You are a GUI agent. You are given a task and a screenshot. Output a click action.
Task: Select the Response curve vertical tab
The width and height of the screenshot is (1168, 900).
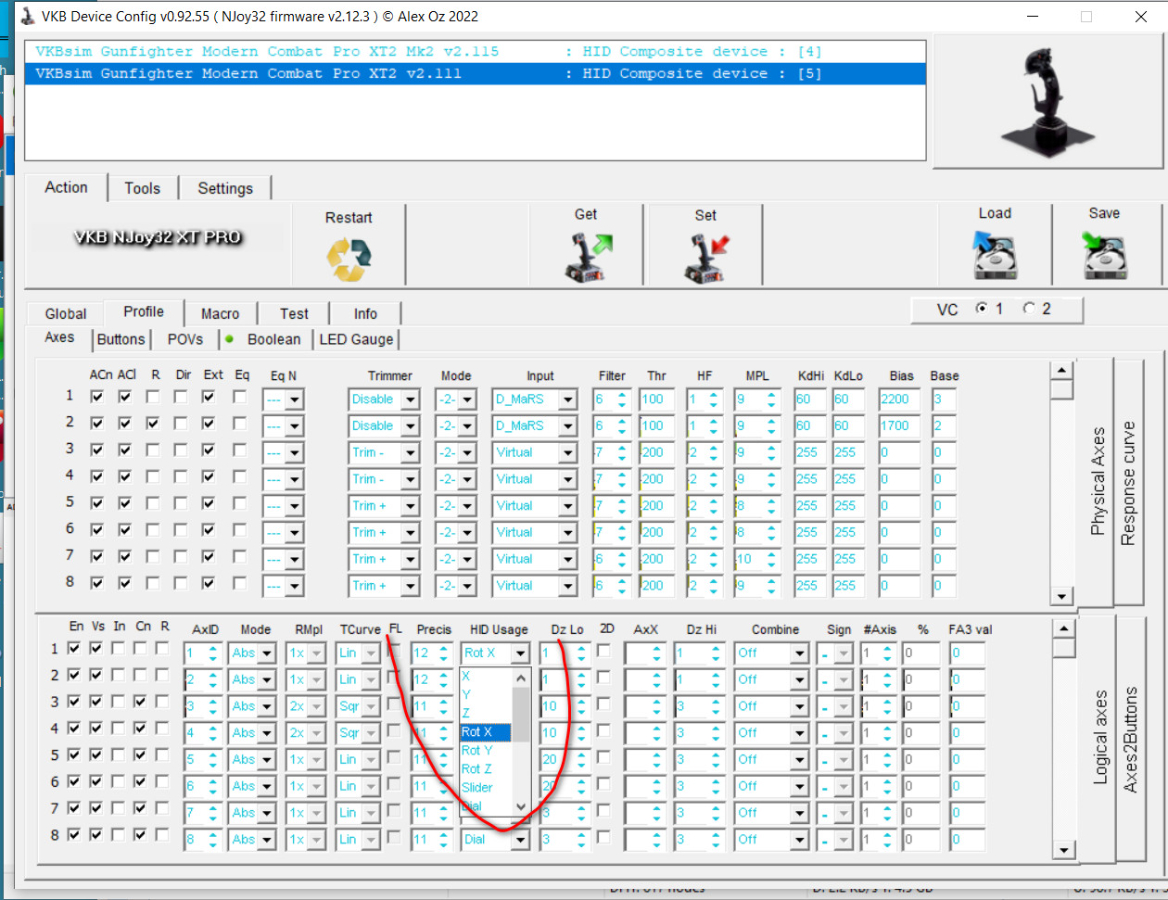point(1129,483)
